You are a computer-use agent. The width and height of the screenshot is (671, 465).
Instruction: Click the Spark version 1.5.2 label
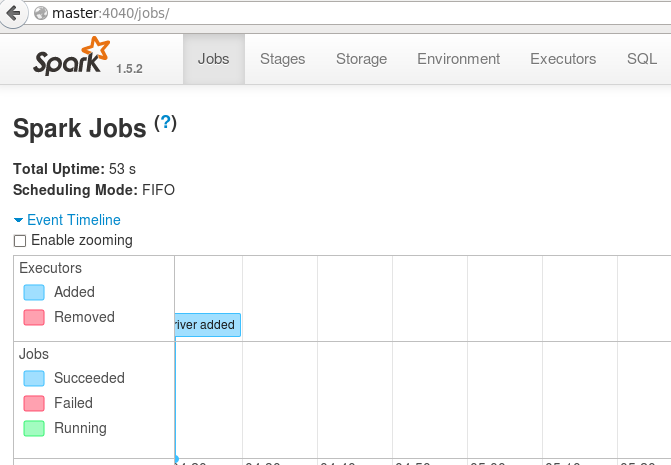[x=129, y=69]
